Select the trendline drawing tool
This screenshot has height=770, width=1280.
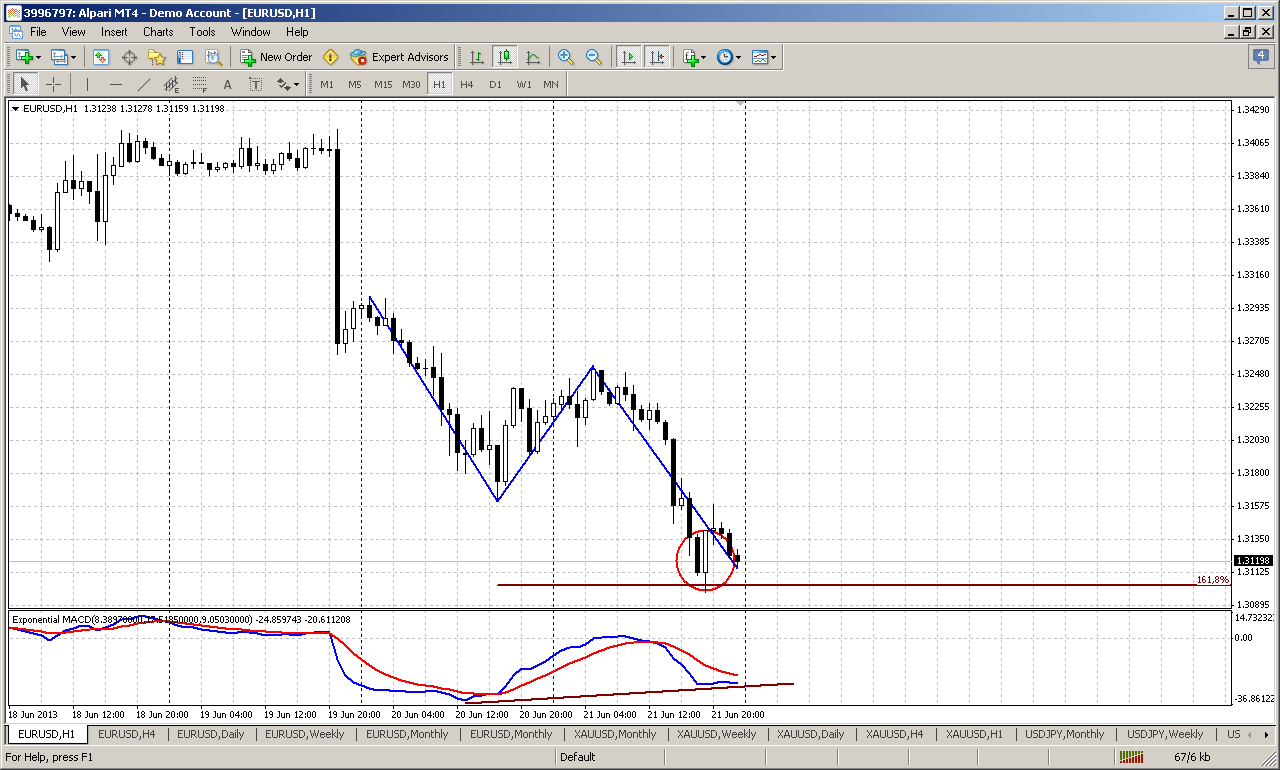click(142, 84)
